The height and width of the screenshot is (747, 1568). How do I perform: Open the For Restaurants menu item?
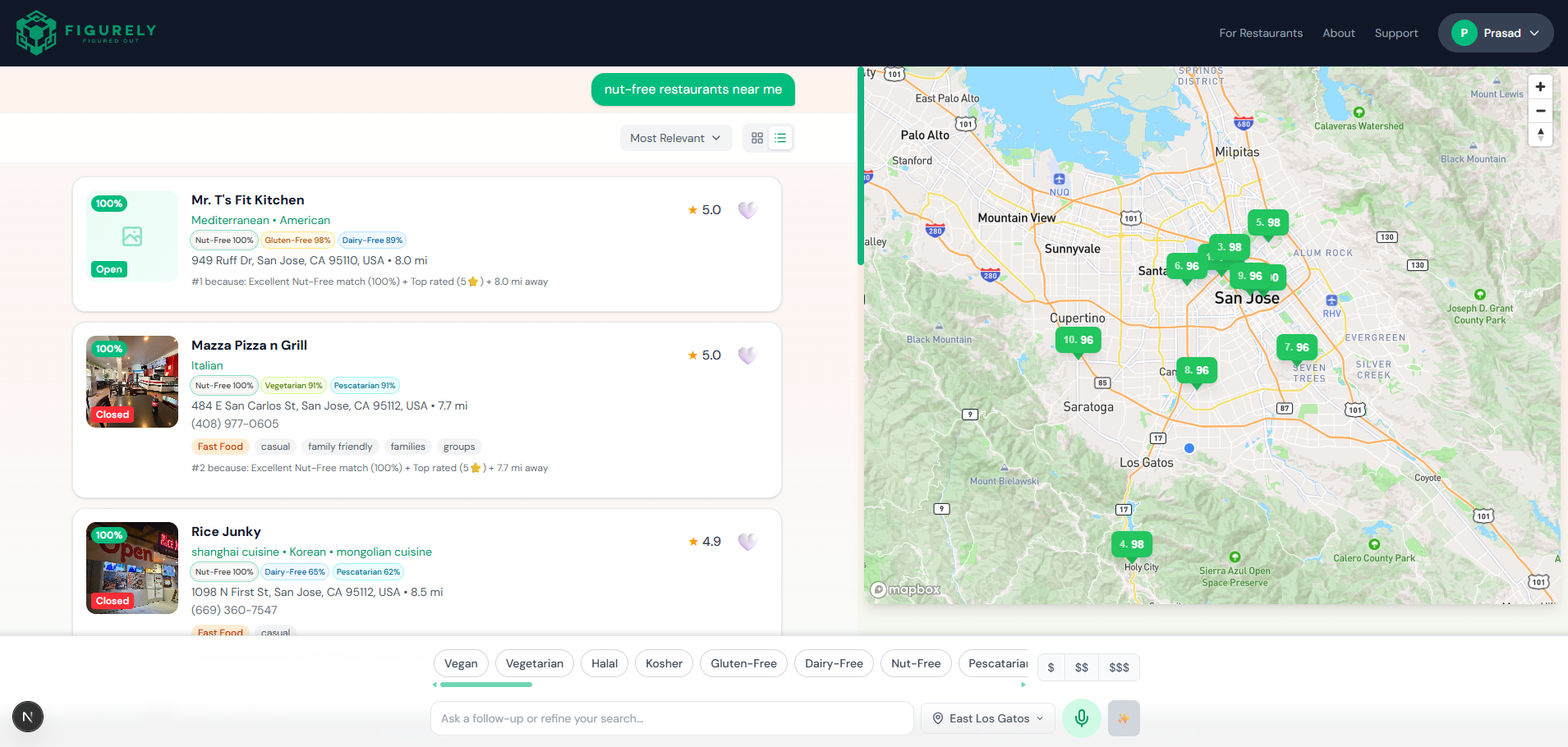tap(1260, 33)
